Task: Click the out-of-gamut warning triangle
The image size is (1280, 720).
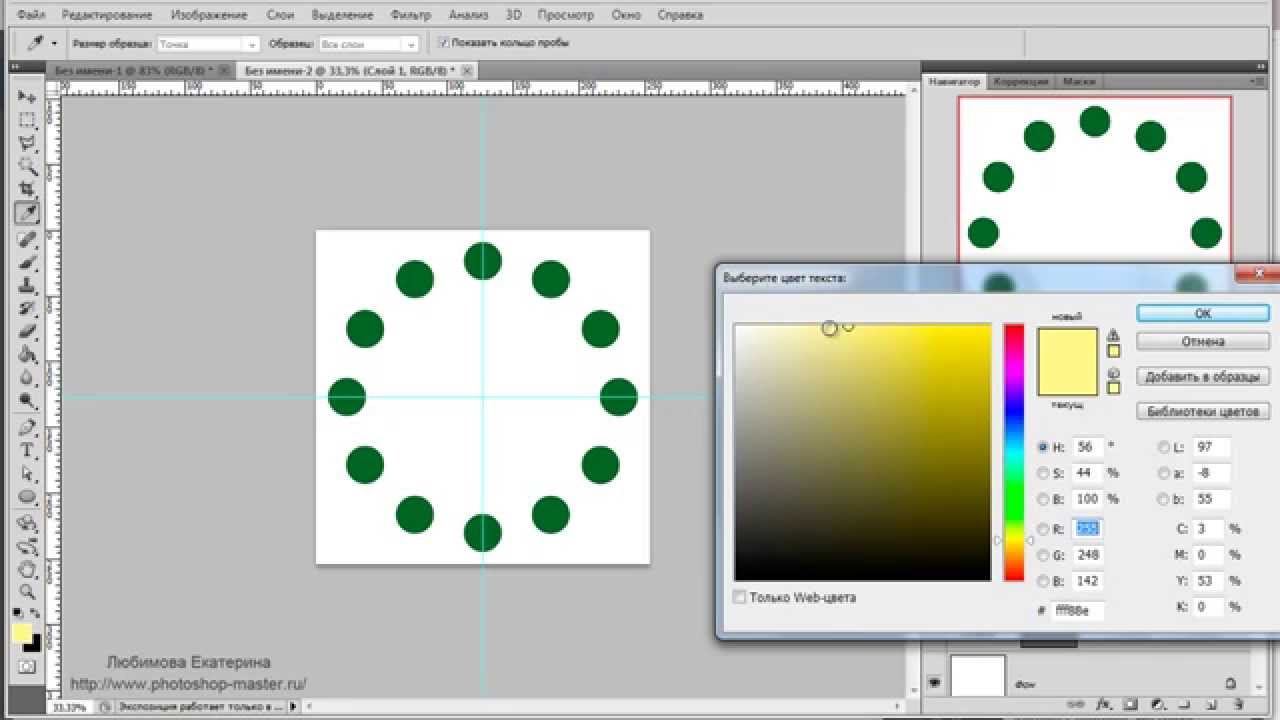Action: 1113,335
